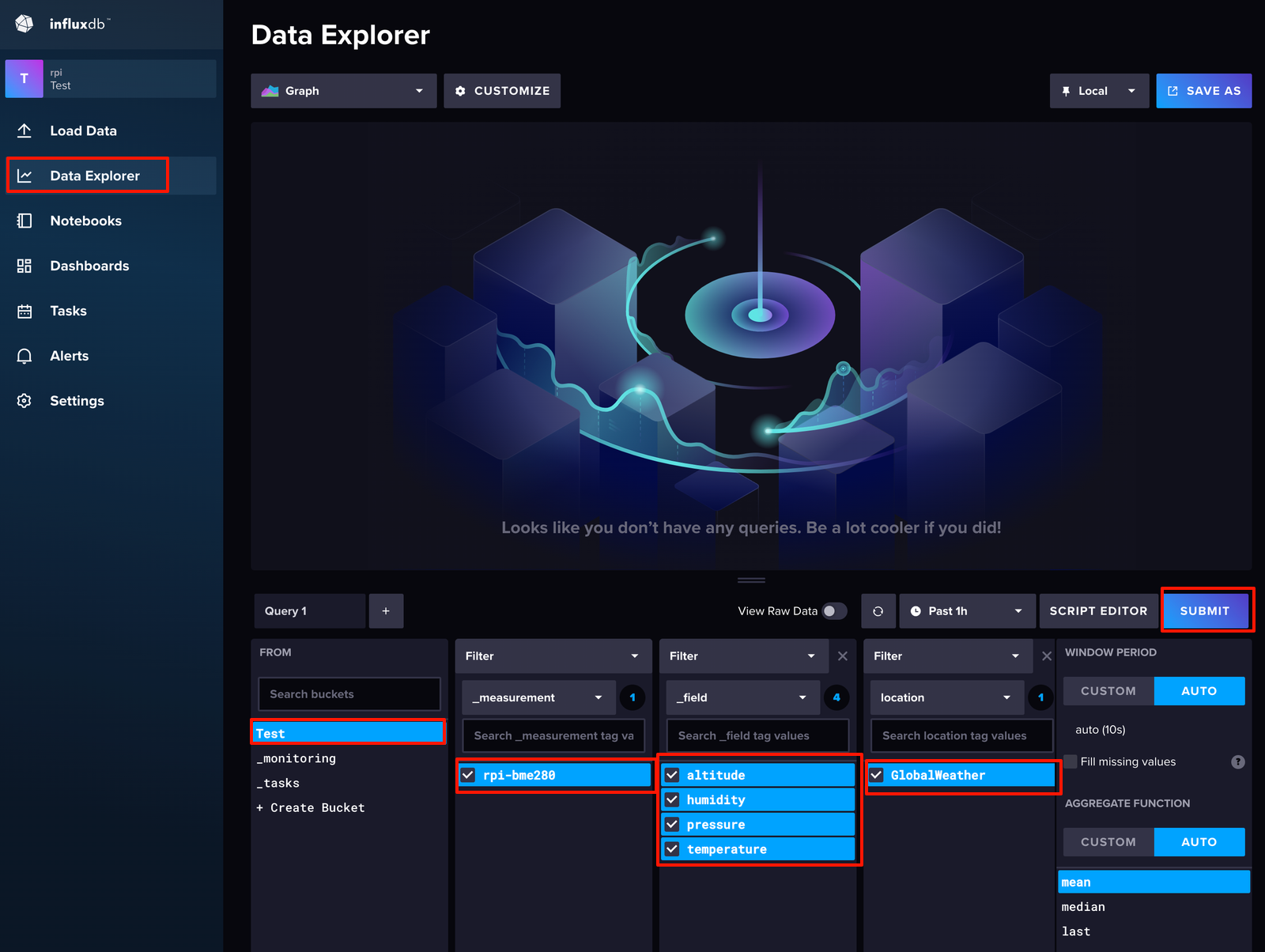1265x952 pixels.
Task: Click the Load Data upload icon
Action: [x=25, y=130]
